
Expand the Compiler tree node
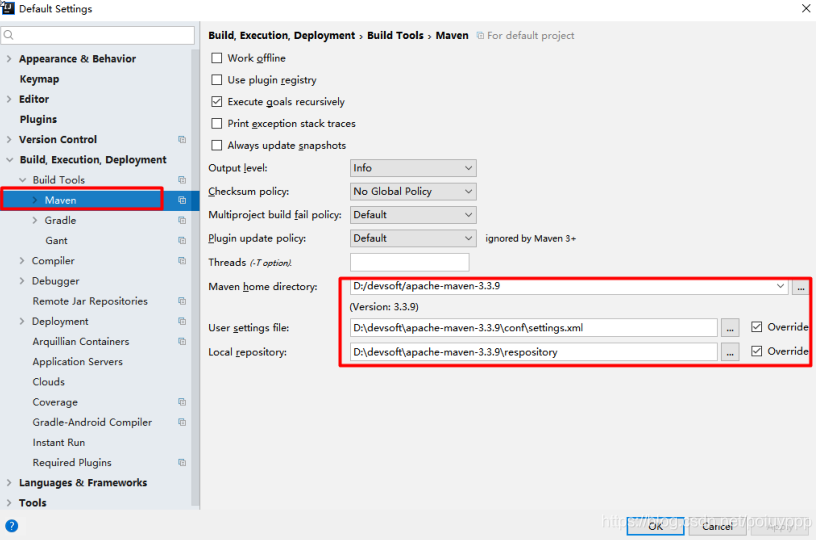tap(22, 261)
